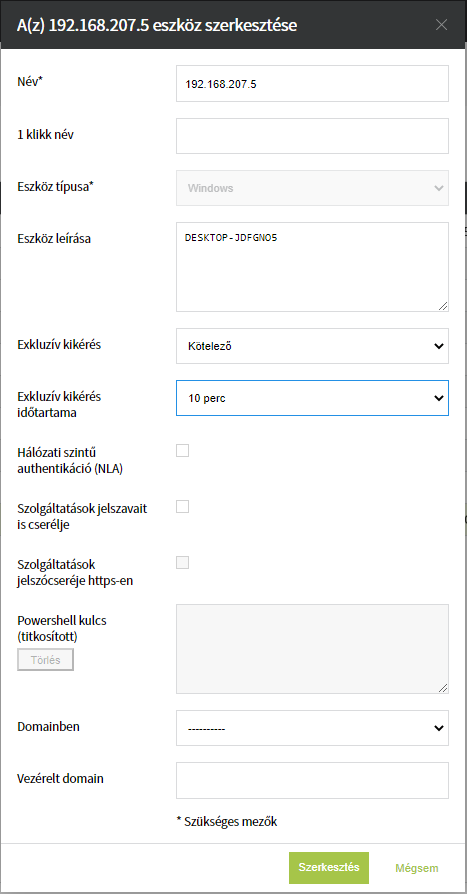Click the Hálózati szintű authentikáció label text
The height and width of the screenshot is (894, 467).
pyautogui.click(x=71, y=461)
